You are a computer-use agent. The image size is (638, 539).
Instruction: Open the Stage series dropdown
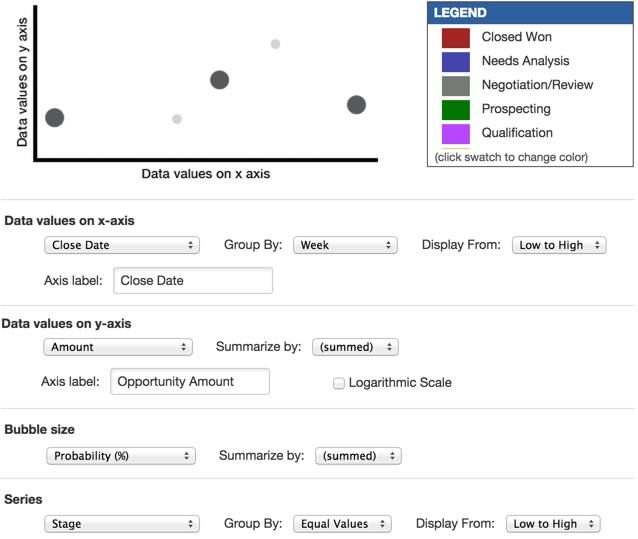[122, 524]
